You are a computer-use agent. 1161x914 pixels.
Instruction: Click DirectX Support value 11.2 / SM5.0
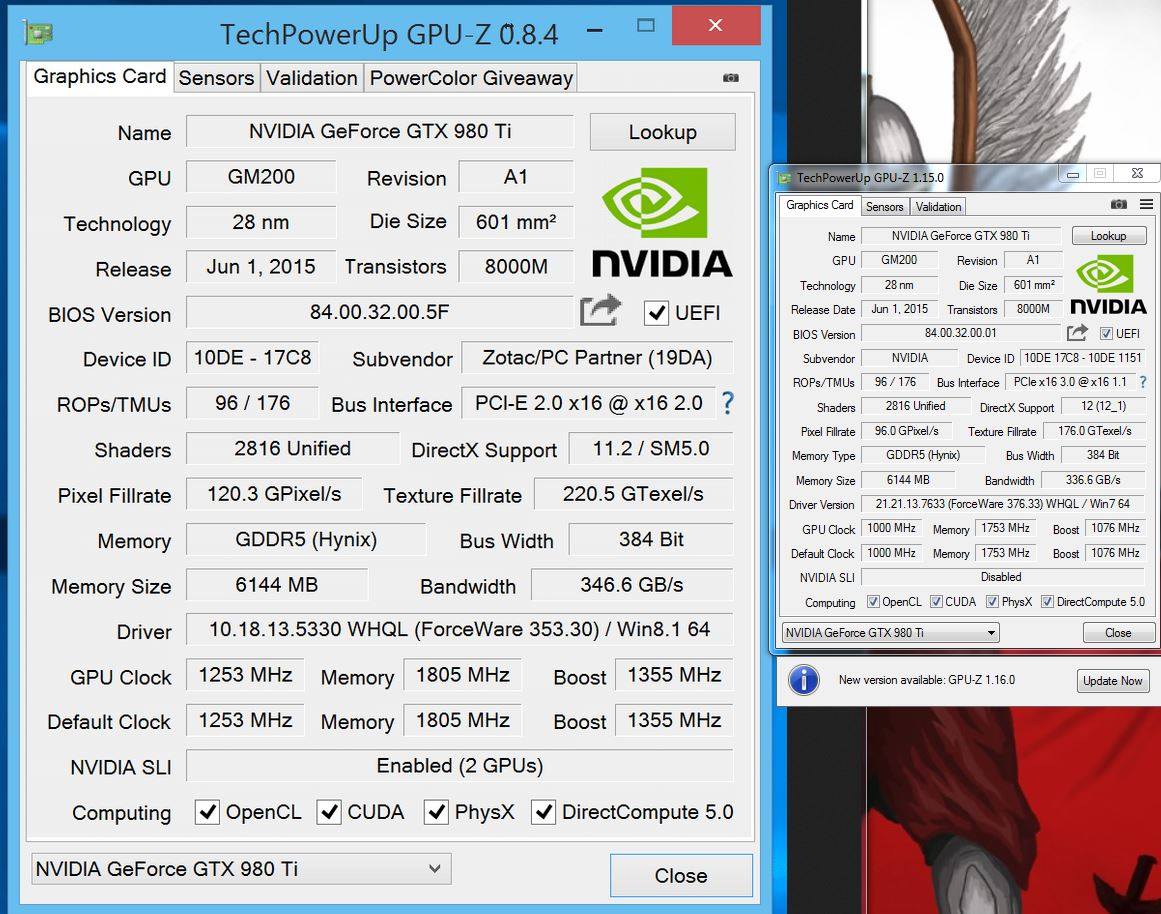[x=651, y=449]
